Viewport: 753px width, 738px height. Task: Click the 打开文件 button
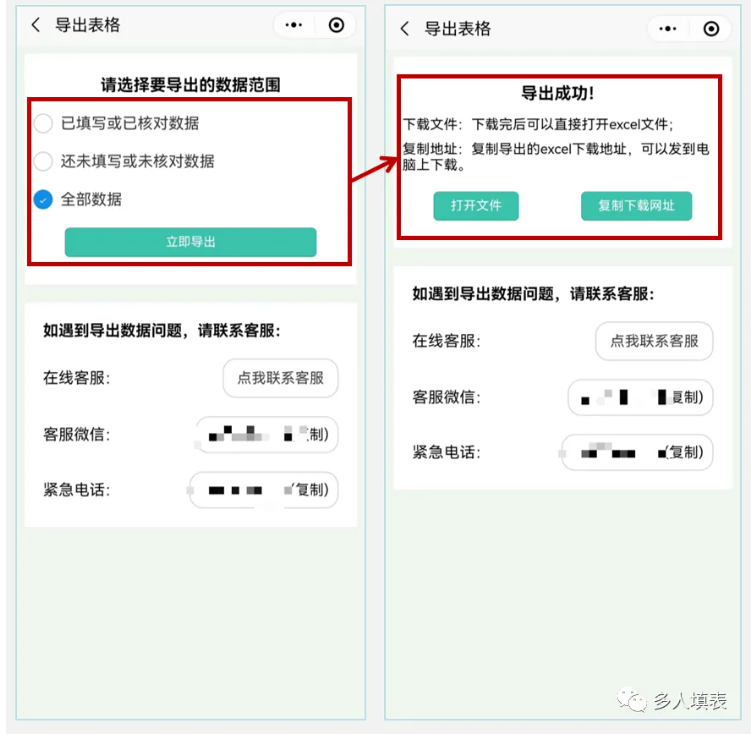tap(476, 206)
